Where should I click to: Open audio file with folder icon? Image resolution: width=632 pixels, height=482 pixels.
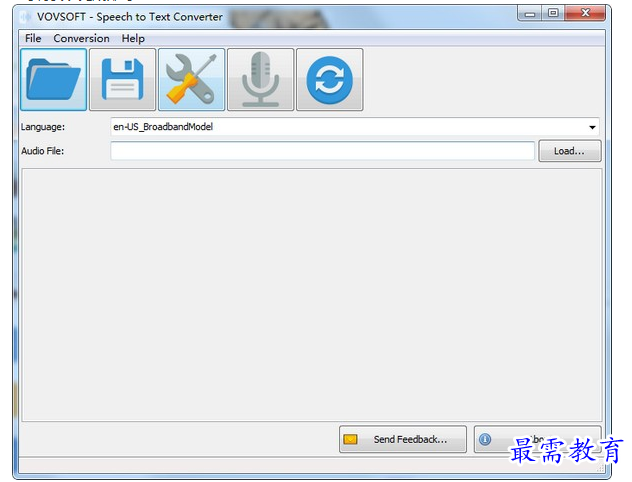pos(54,79)
